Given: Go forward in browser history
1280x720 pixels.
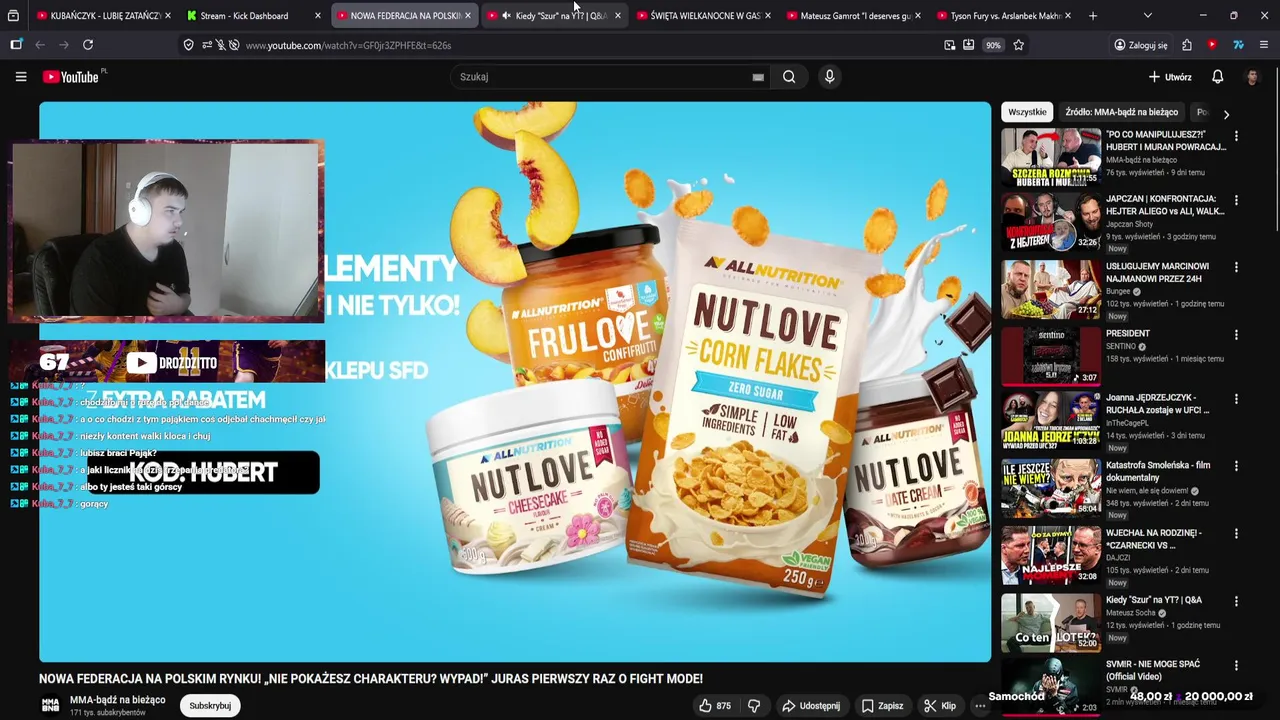Looking at the screenshot, I should [64, 45].
